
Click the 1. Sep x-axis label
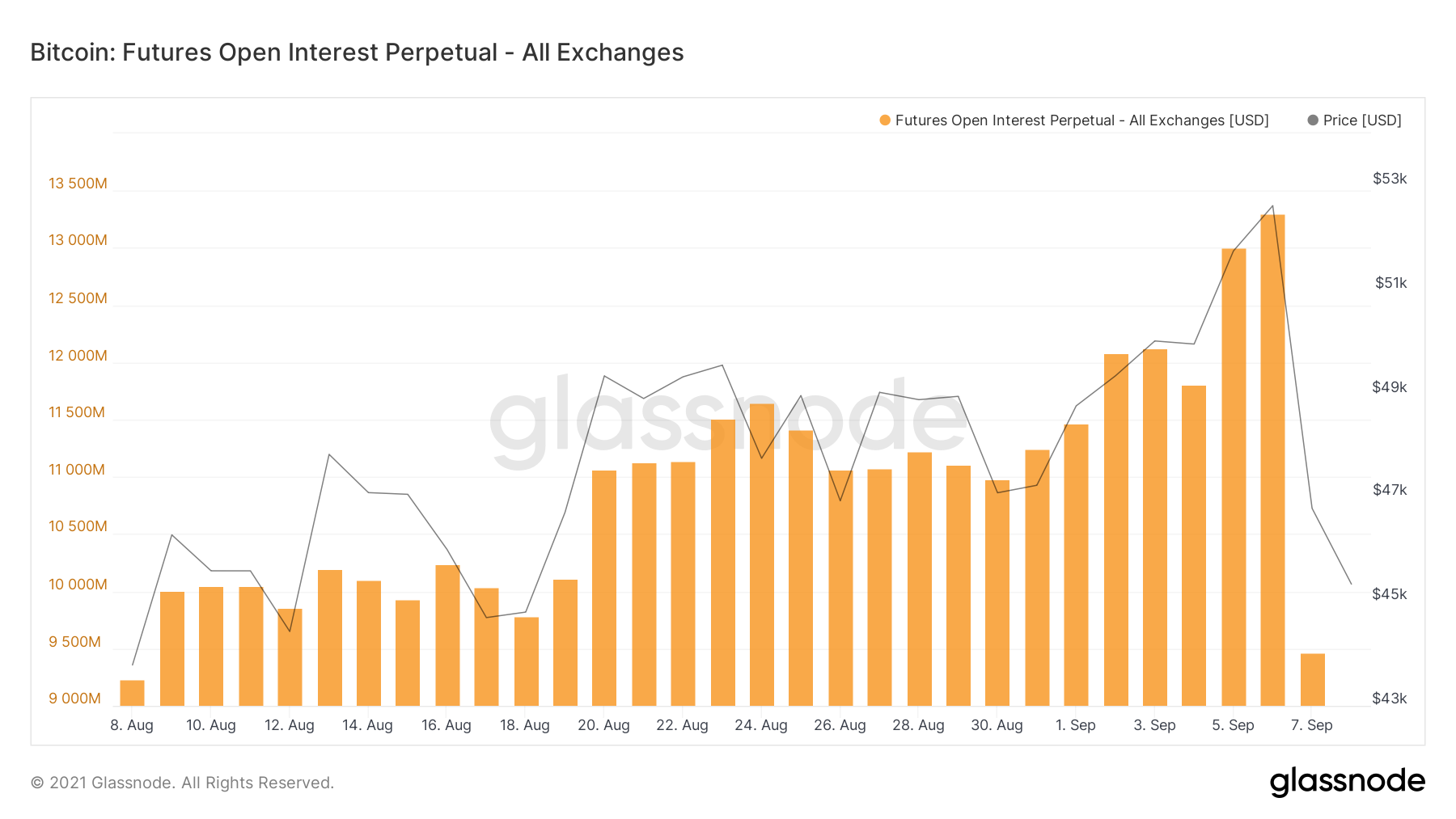tap(1075, 725)
